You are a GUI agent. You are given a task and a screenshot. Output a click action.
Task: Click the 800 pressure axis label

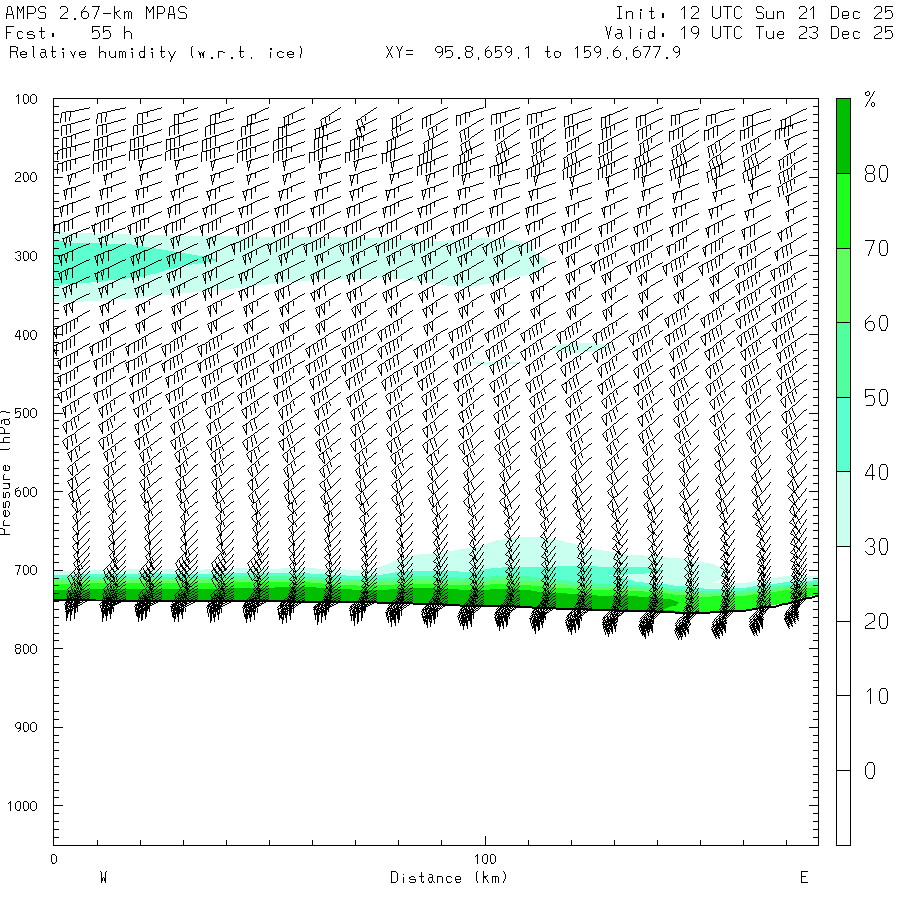pos(26,649)
